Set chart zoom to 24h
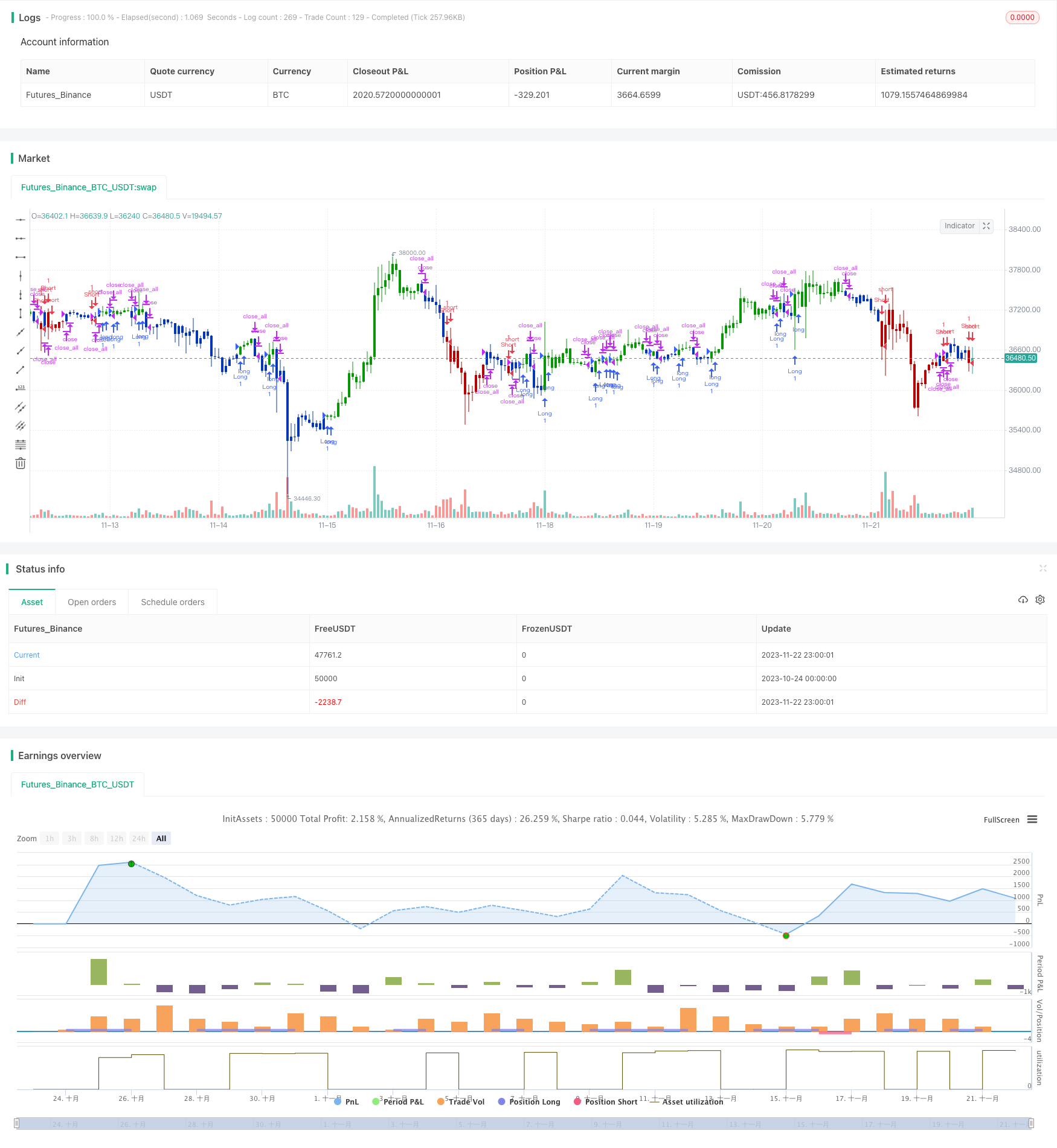Image resolution: width=1057 pixels, height=1148 pixels. click(139, 838)
